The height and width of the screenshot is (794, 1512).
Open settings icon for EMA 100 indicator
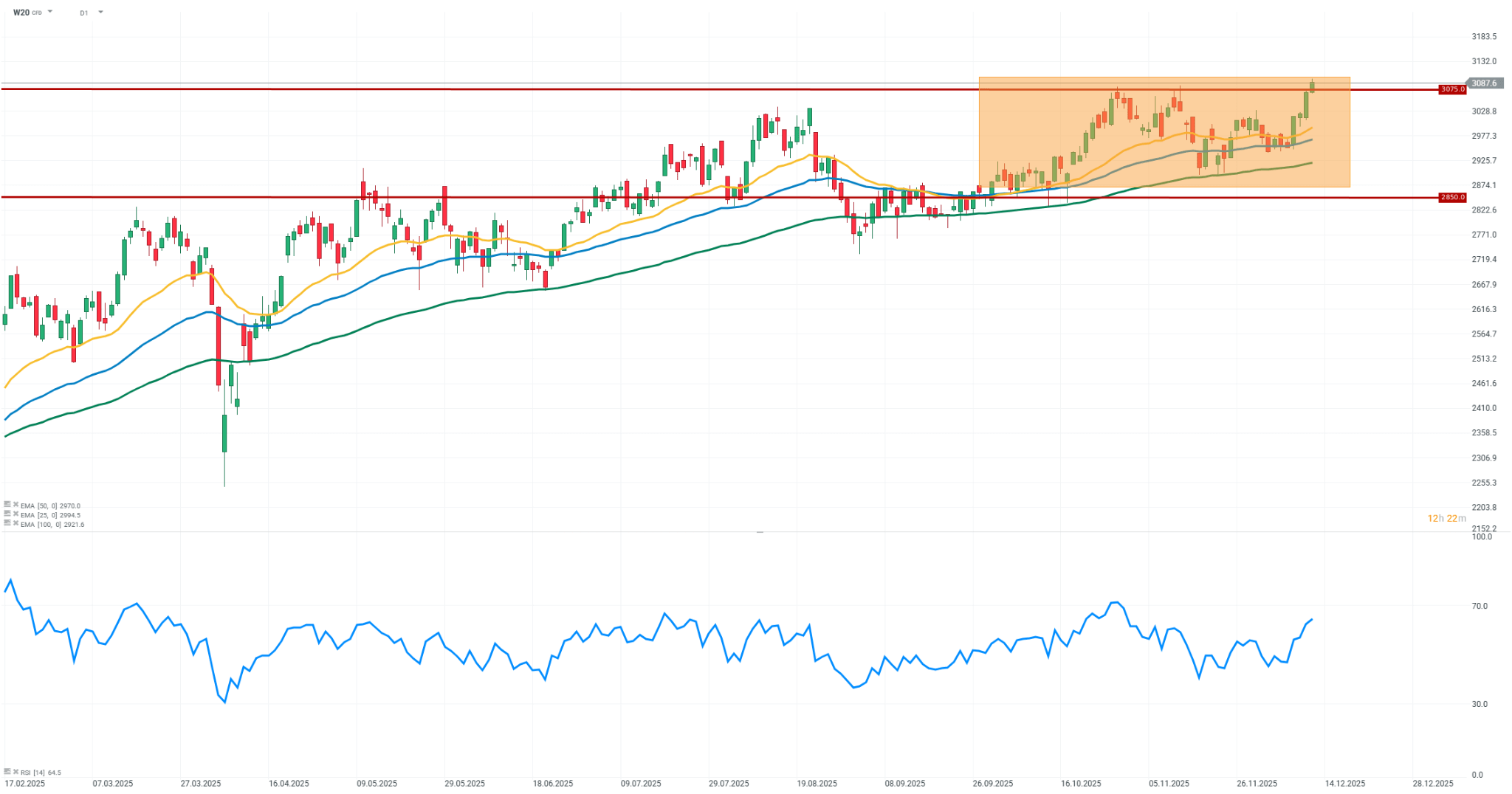click(7, 523)
